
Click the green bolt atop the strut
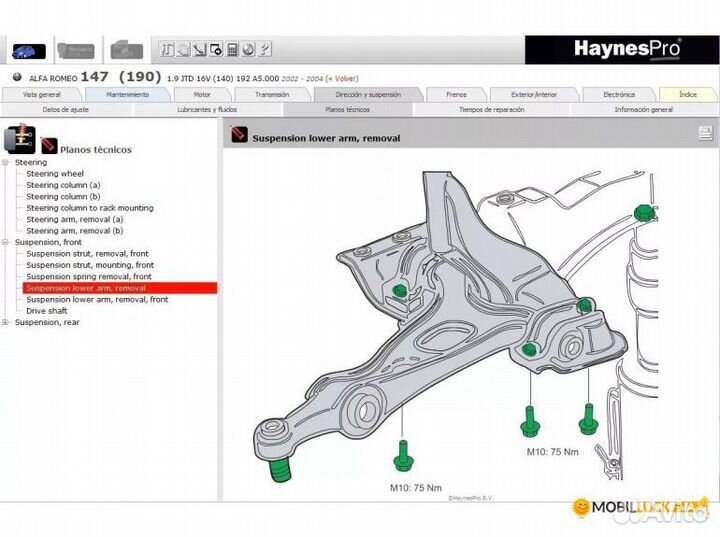(645, 213)
